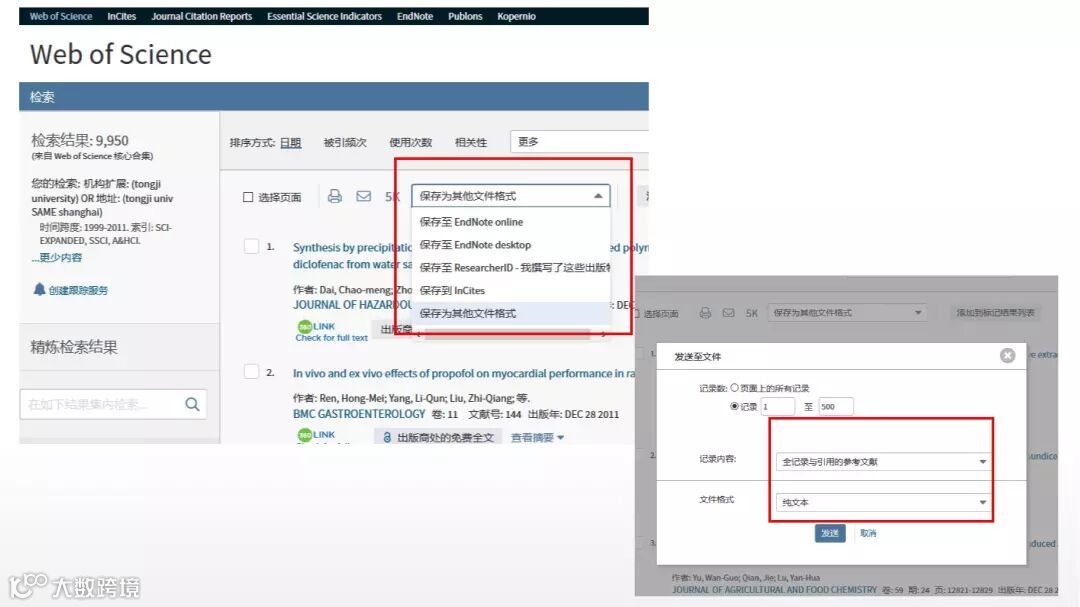
Task: Click Check for full text under result 1
Action: pos(331,338)
